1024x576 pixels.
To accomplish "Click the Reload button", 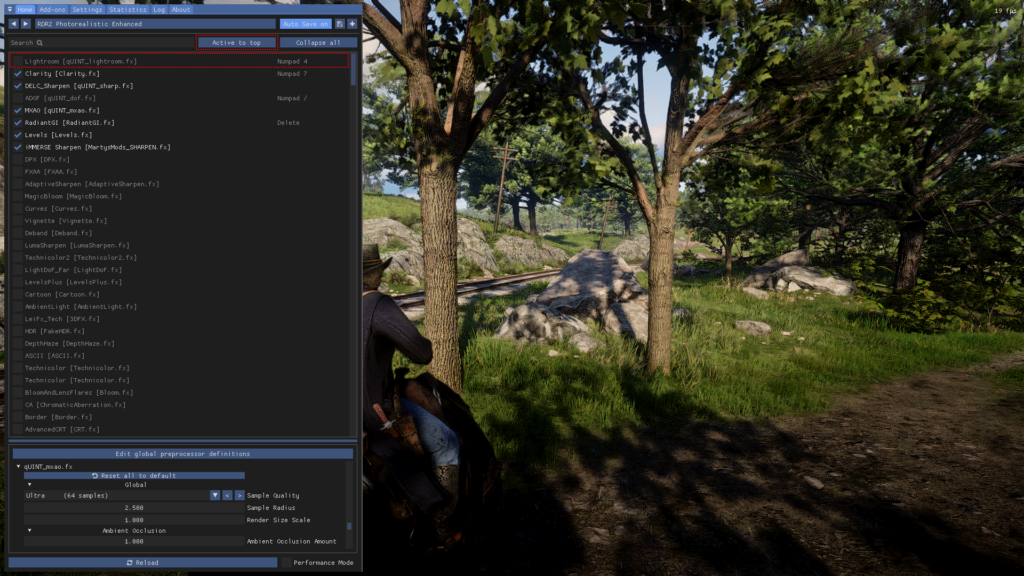I will (142, 563).
